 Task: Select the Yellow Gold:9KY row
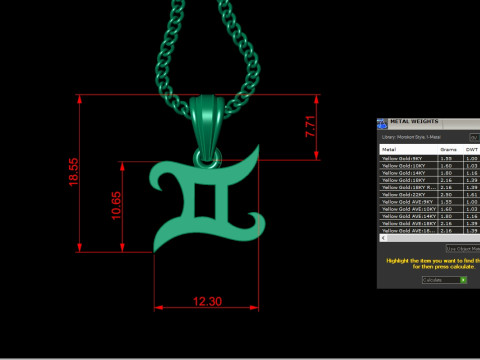click(x=430, y=158)
